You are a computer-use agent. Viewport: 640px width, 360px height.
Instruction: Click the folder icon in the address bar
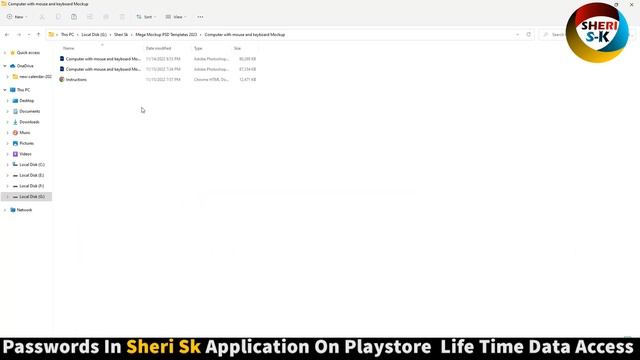[x=51, y=35]
